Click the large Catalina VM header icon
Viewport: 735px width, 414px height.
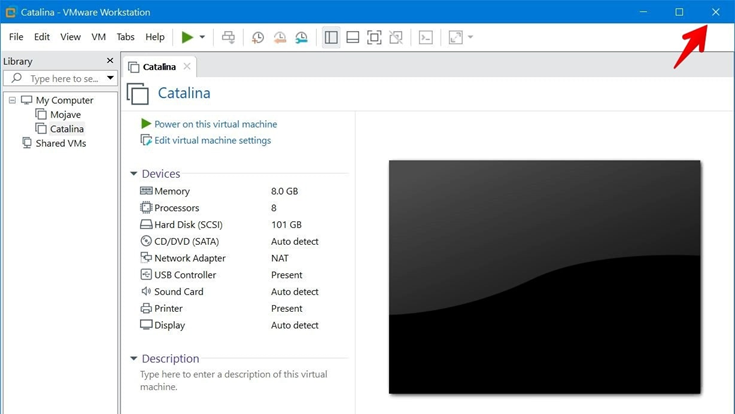tap(138, 93)
